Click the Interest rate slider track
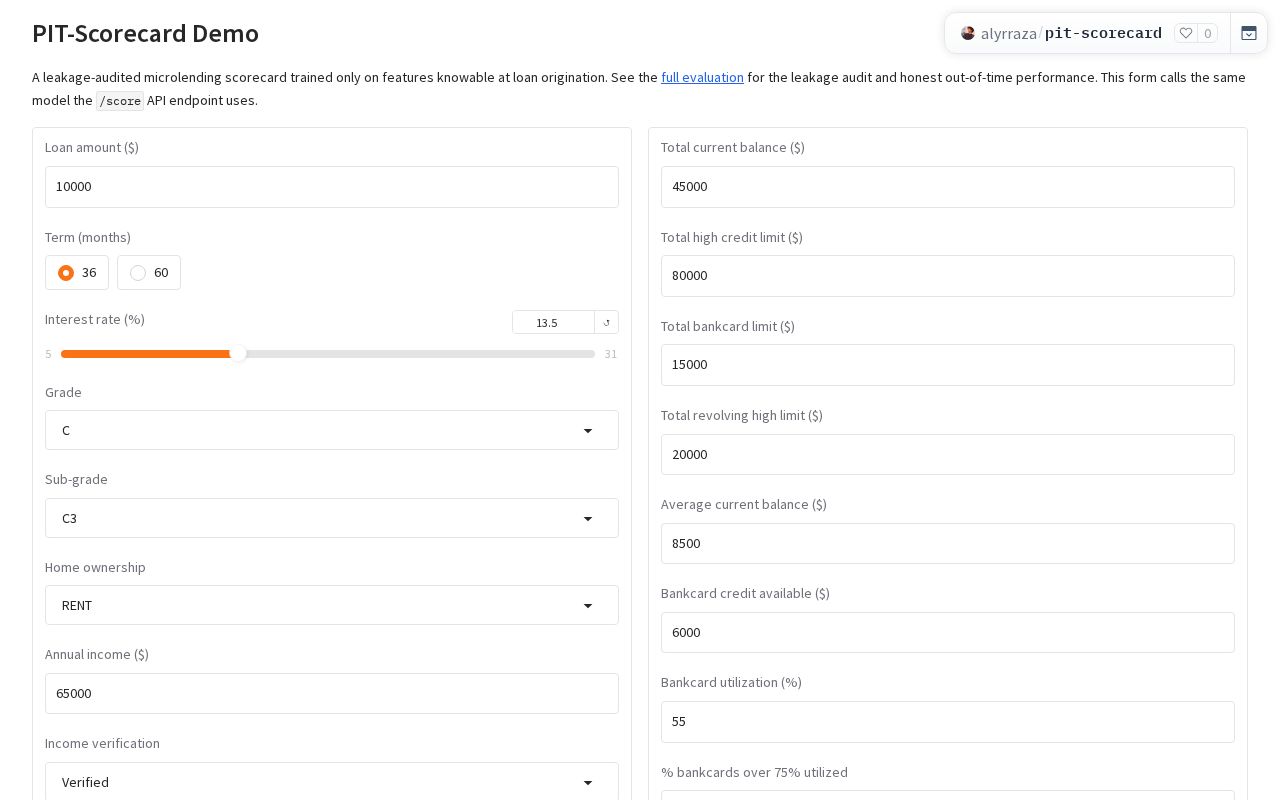Viewport: 1280px width, 800px height. [328, 354]
